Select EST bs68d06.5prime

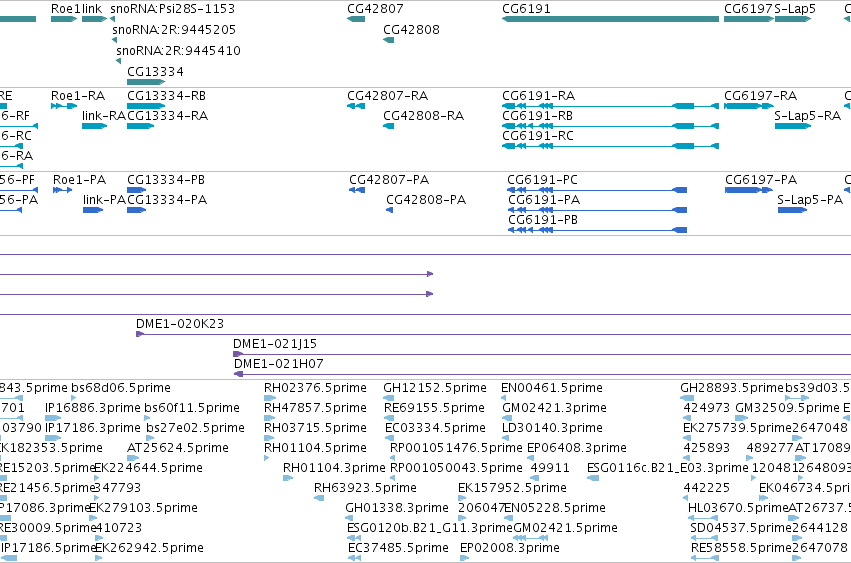74,398
